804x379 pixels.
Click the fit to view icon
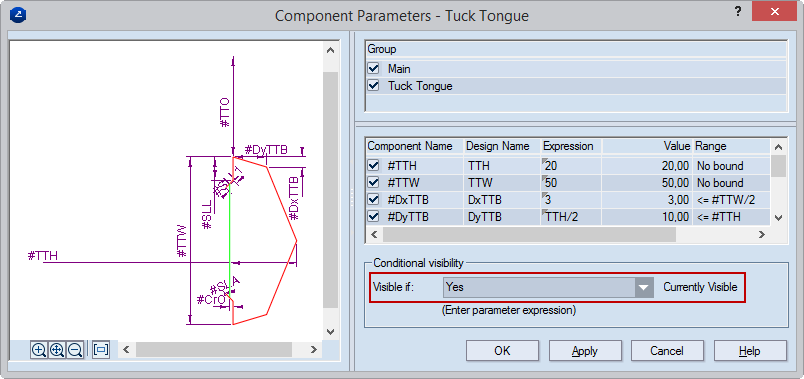pyautogui.click(x=101, y=350)
